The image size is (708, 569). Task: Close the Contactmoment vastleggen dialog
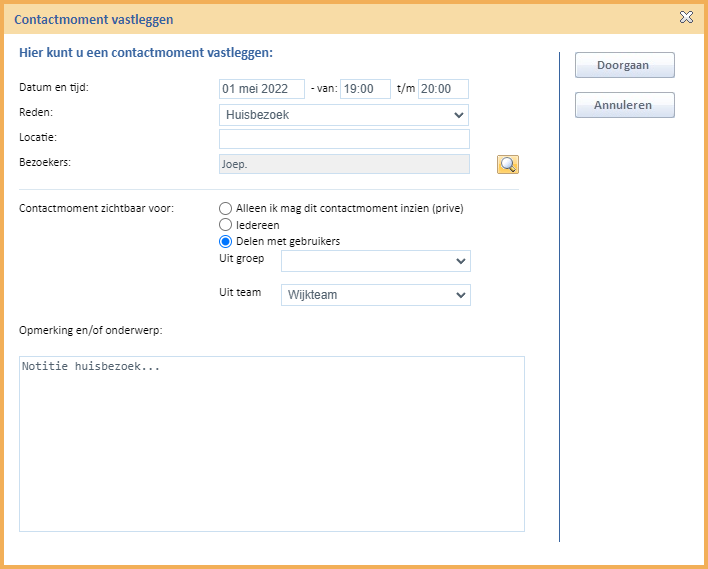686,18
